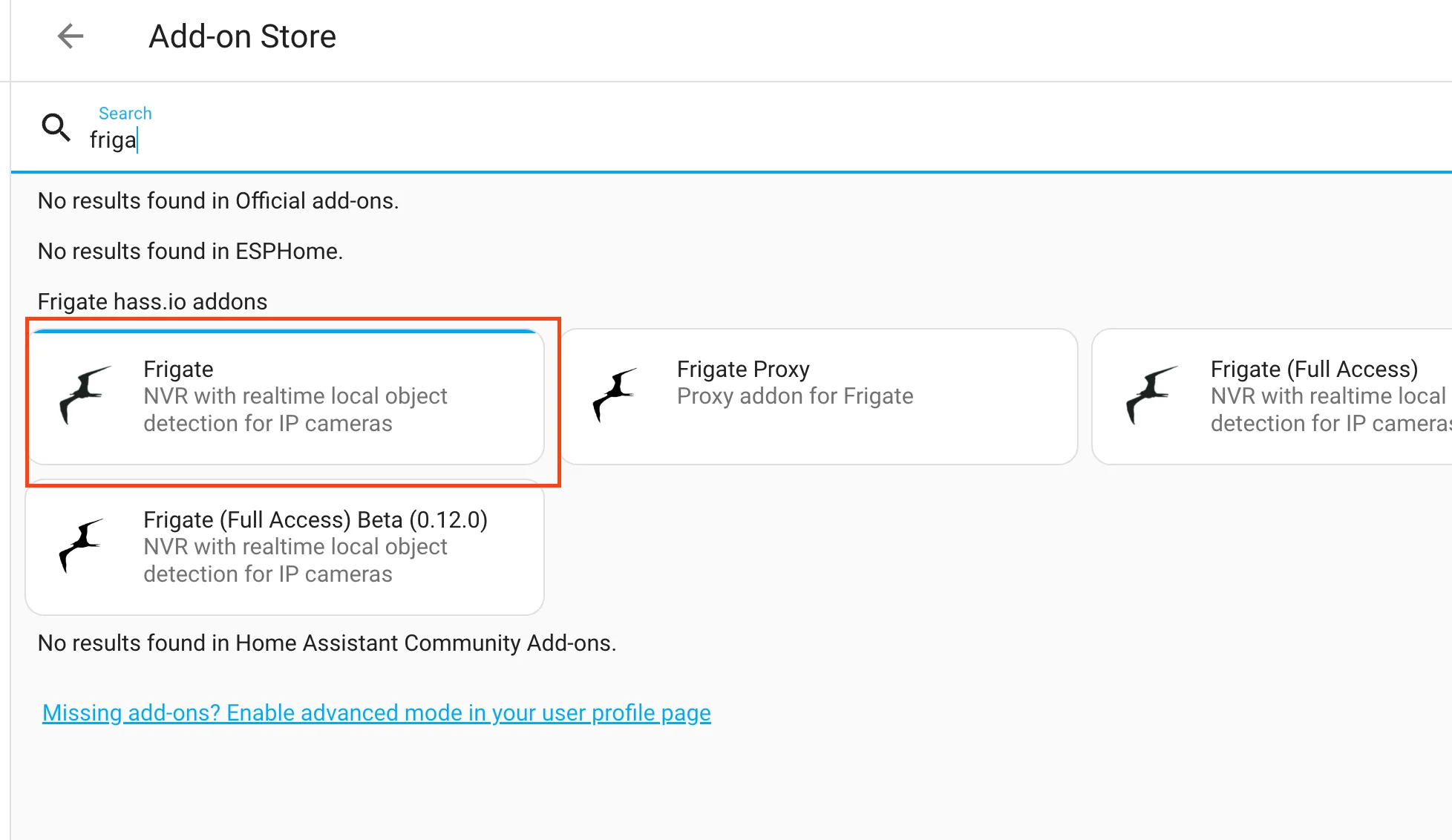Screen dimensions: 1452x840
Task: Click 'Proxy addon for Frigate' description text
Action: pyautogui.click(x=795, y=396)
